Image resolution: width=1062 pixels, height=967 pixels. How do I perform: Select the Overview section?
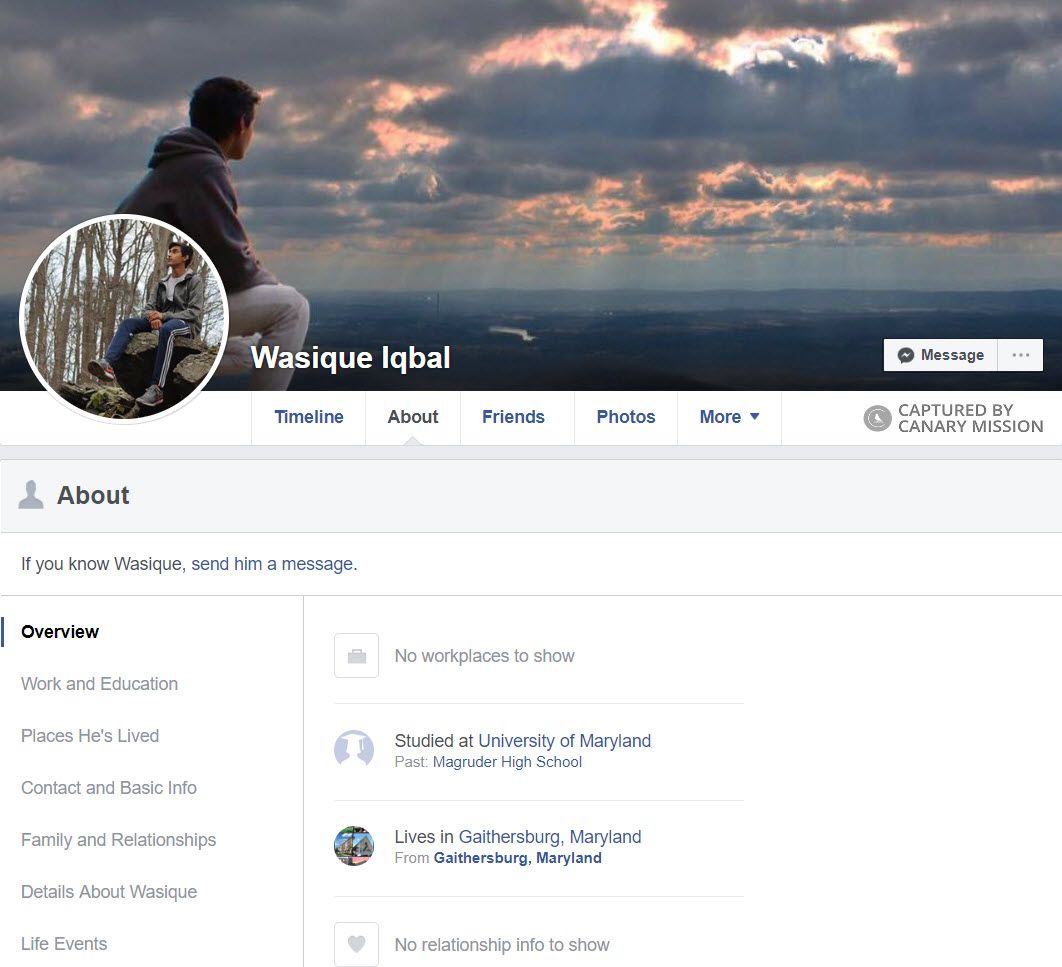point(59,631)
